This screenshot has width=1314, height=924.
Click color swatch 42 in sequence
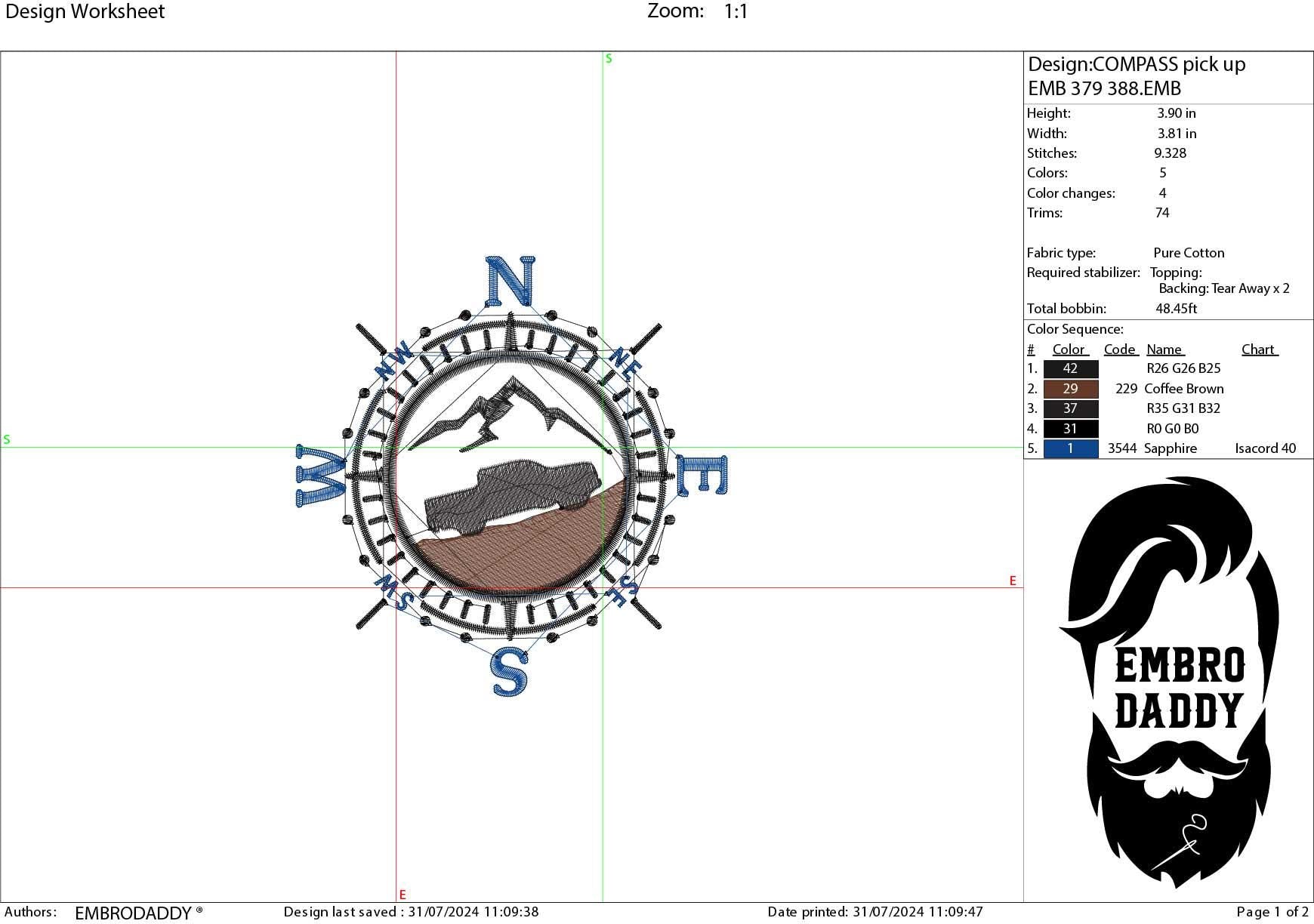click(1070, 368)
